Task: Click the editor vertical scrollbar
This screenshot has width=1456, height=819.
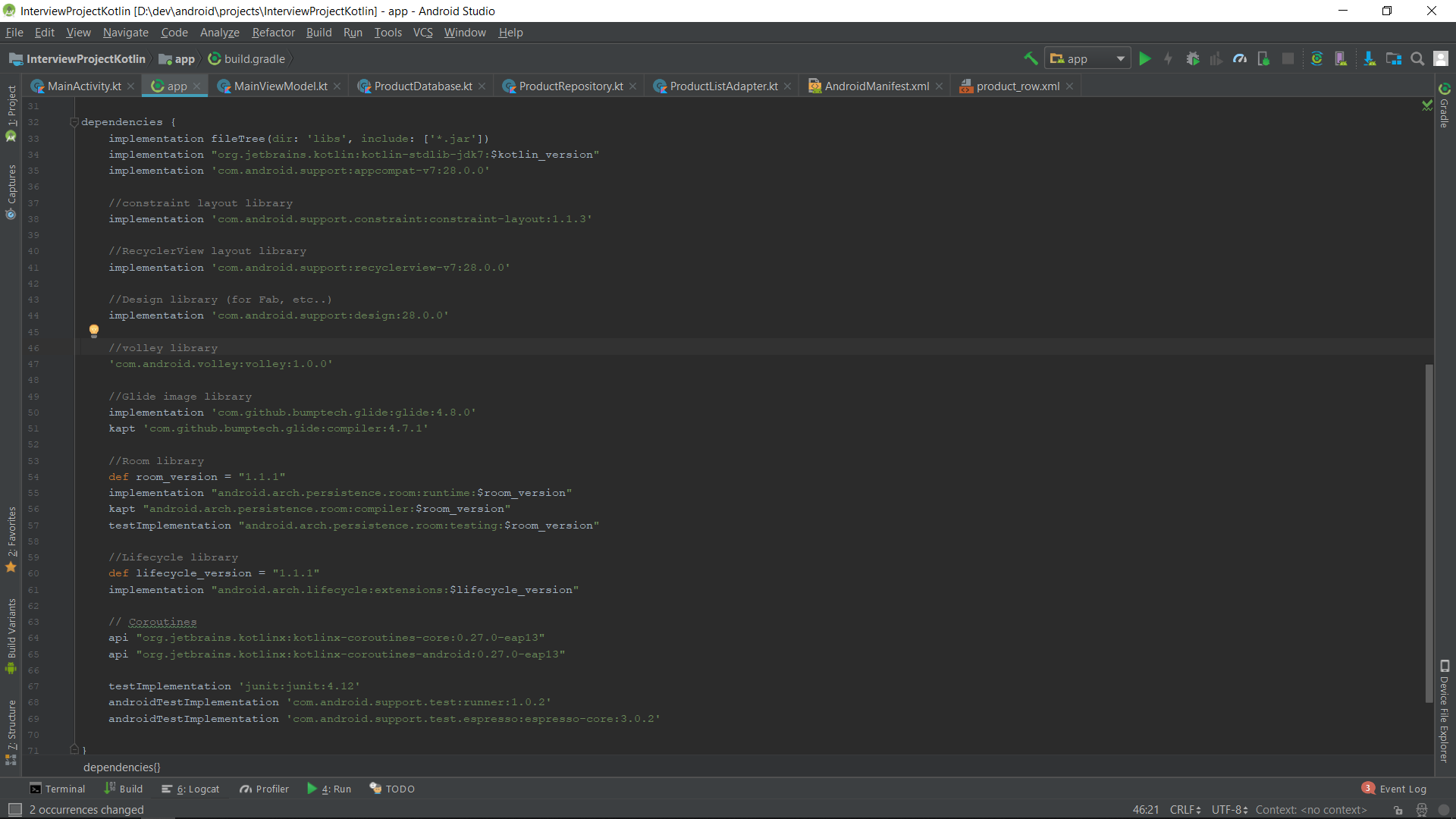Action: click(x=1429, y=533)
